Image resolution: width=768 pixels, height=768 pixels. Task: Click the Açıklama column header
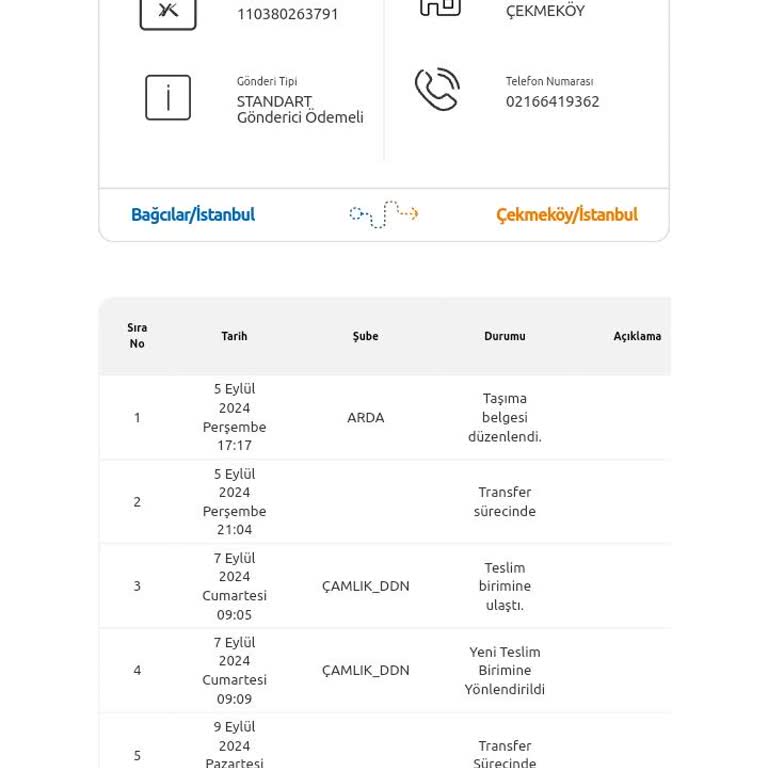637,336
